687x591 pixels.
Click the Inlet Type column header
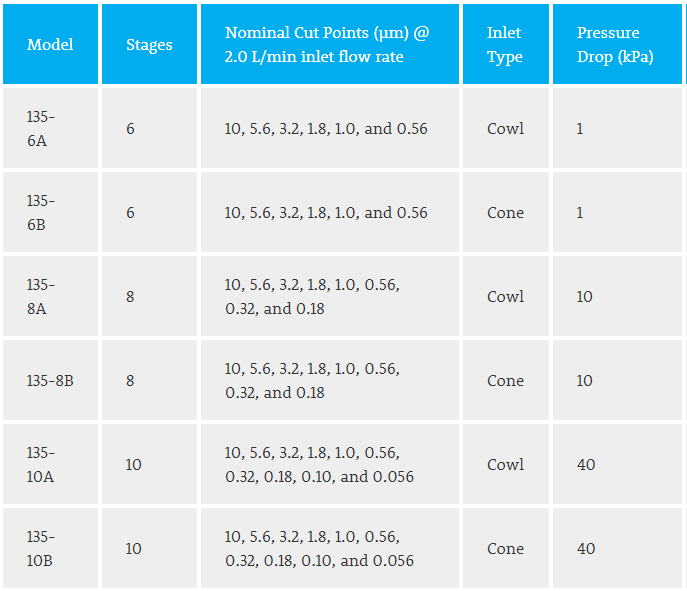(504, 45)
